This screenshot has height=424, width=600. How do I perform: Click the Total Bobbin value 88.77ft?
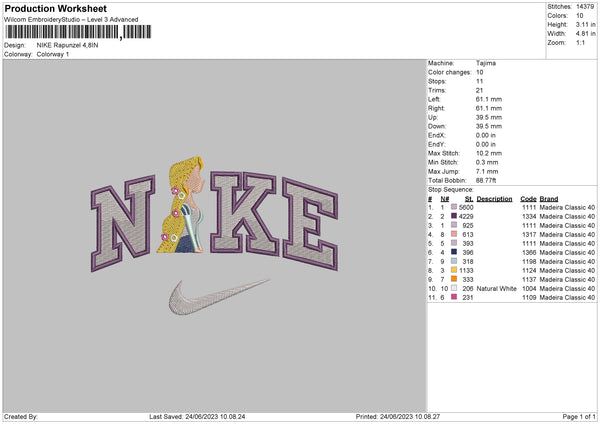pos(486,180)
